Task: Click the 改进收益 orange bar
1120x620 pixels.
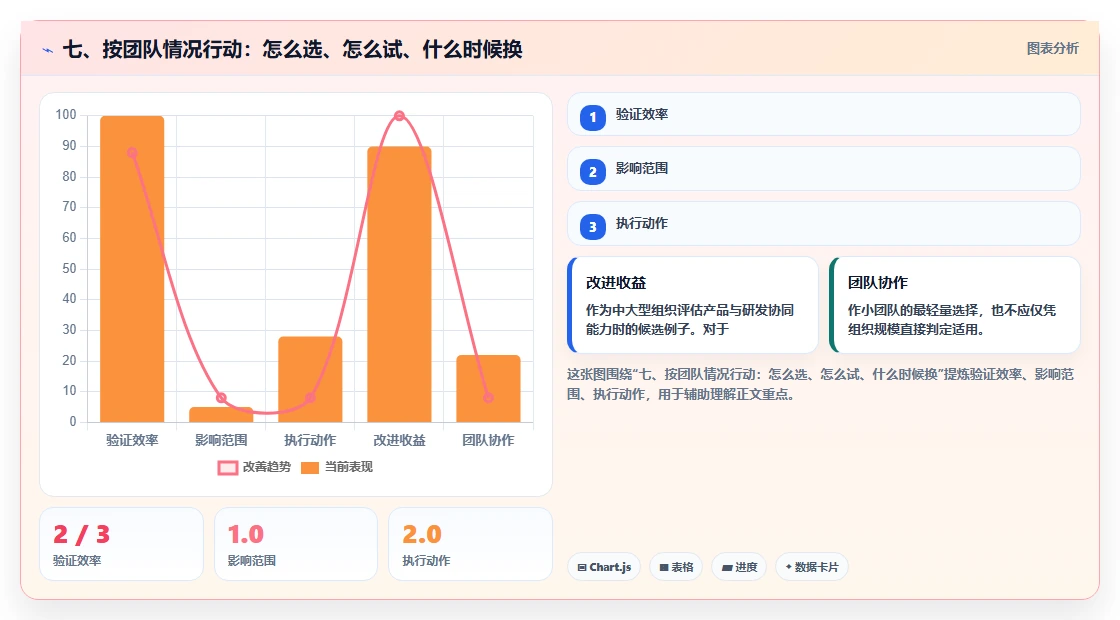Action: click(x=399, y=284)
